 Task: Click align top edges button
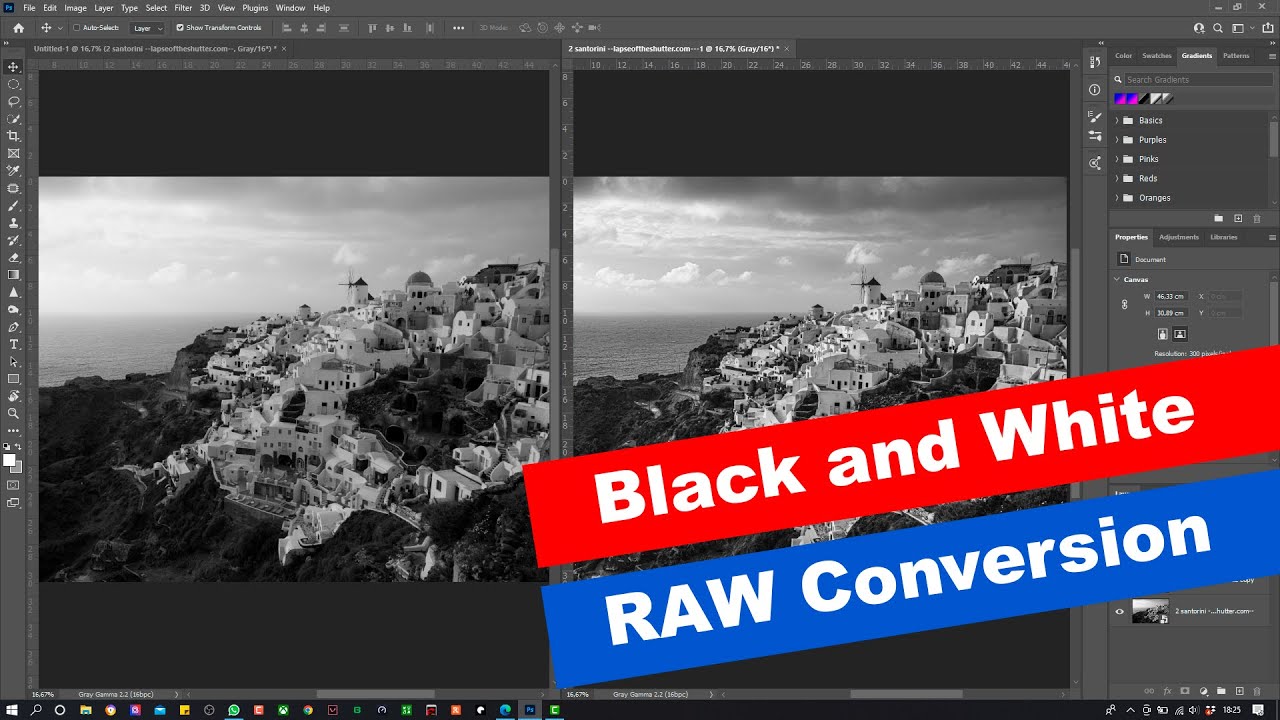(374, 28)
